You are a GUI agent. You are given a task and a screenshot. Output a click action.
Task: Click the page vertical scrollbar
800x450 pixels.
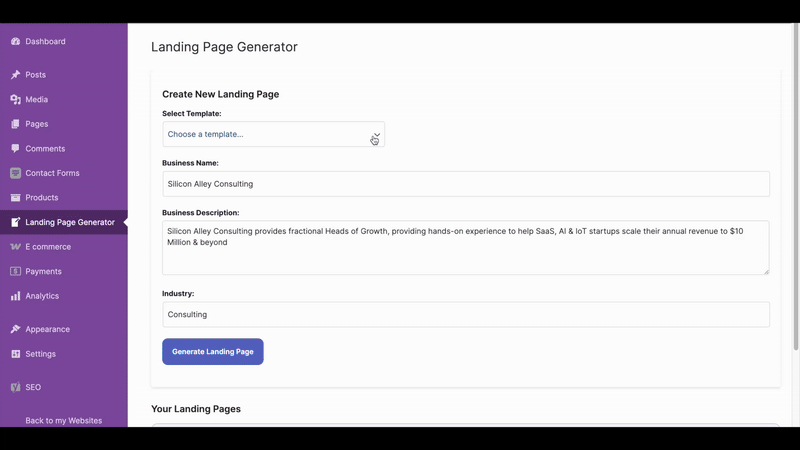click(796, 187)
